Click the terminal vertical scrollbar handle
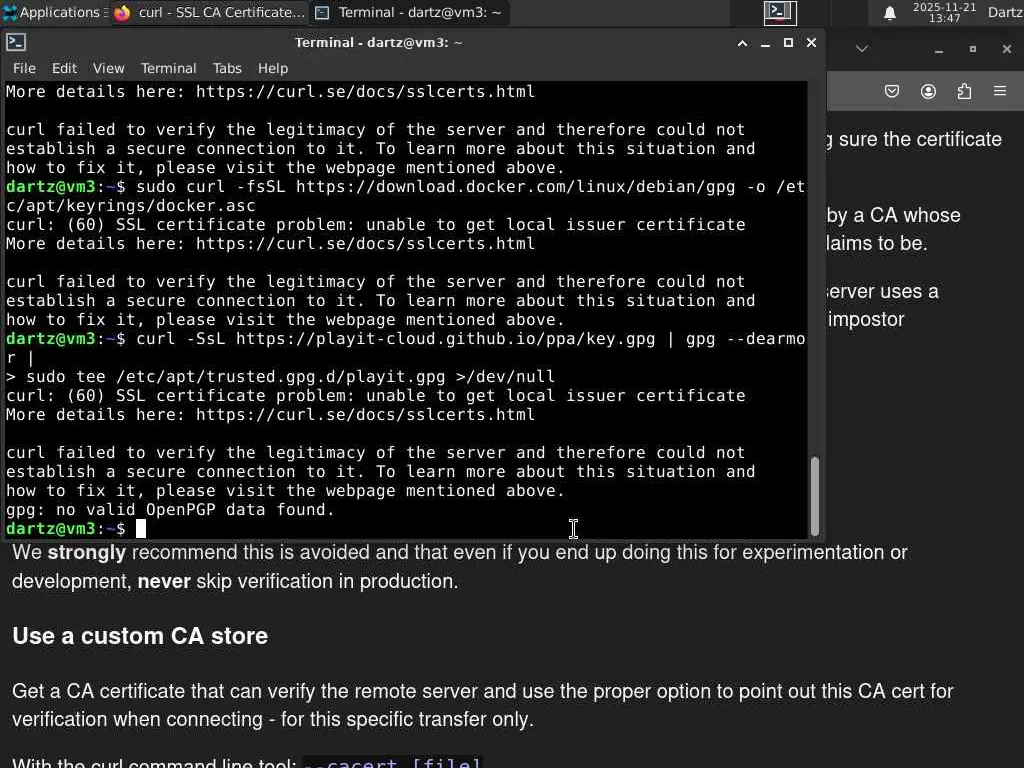Viewport: 1024px width, 768px height. (814, 496)
